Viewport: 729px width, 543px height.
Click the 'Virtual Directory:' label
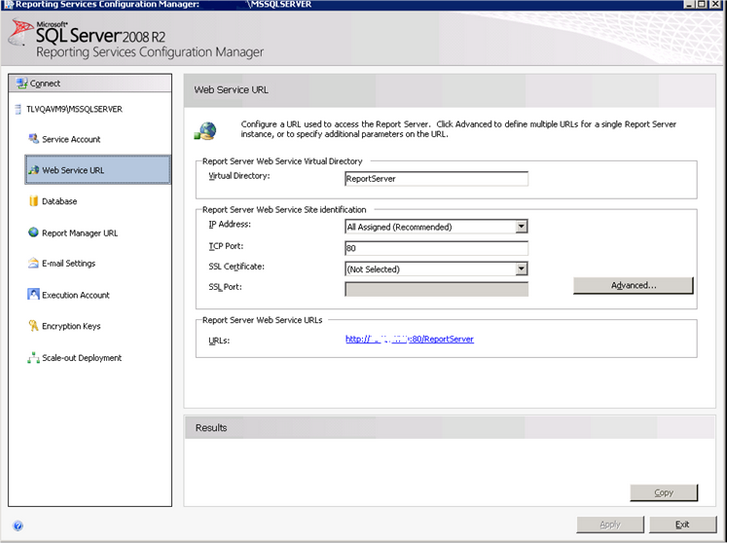coord(239,176)
